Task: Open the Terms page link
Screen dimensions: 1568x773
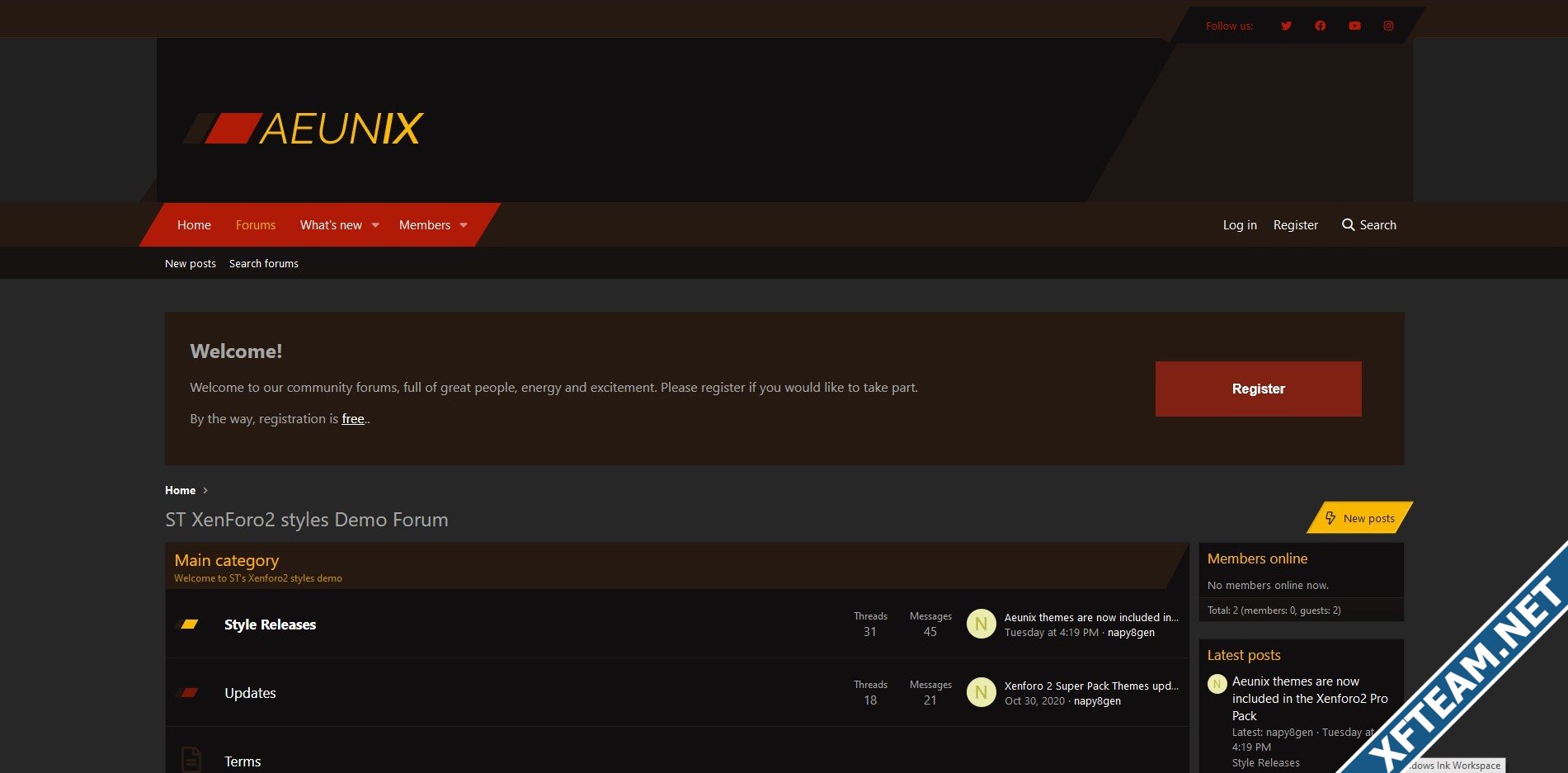Action: [x=242, y=761]
